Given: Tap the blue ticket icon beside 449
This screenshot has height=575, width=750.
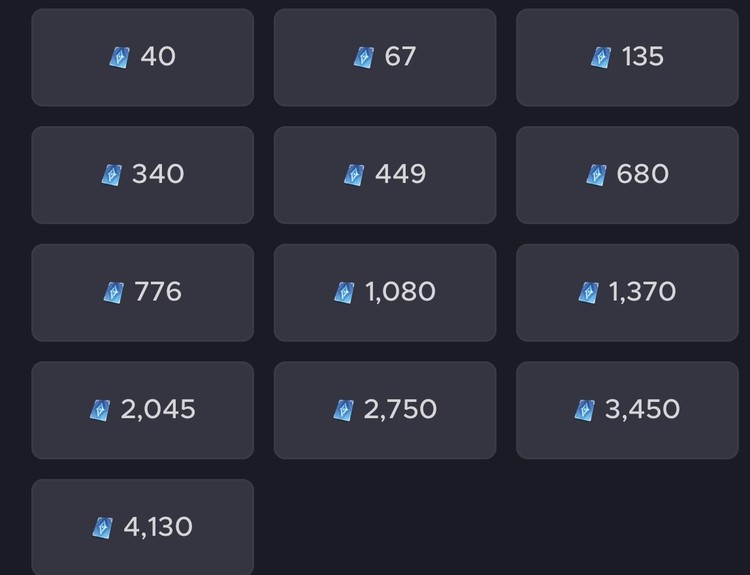Looking at the screenshot, I should (x=354, y=175).
